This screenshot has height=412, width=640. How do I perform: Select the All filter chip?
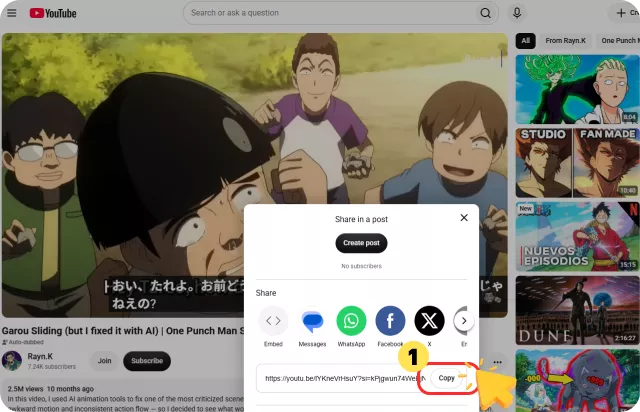pyautogui.click(x=525, y=40)
